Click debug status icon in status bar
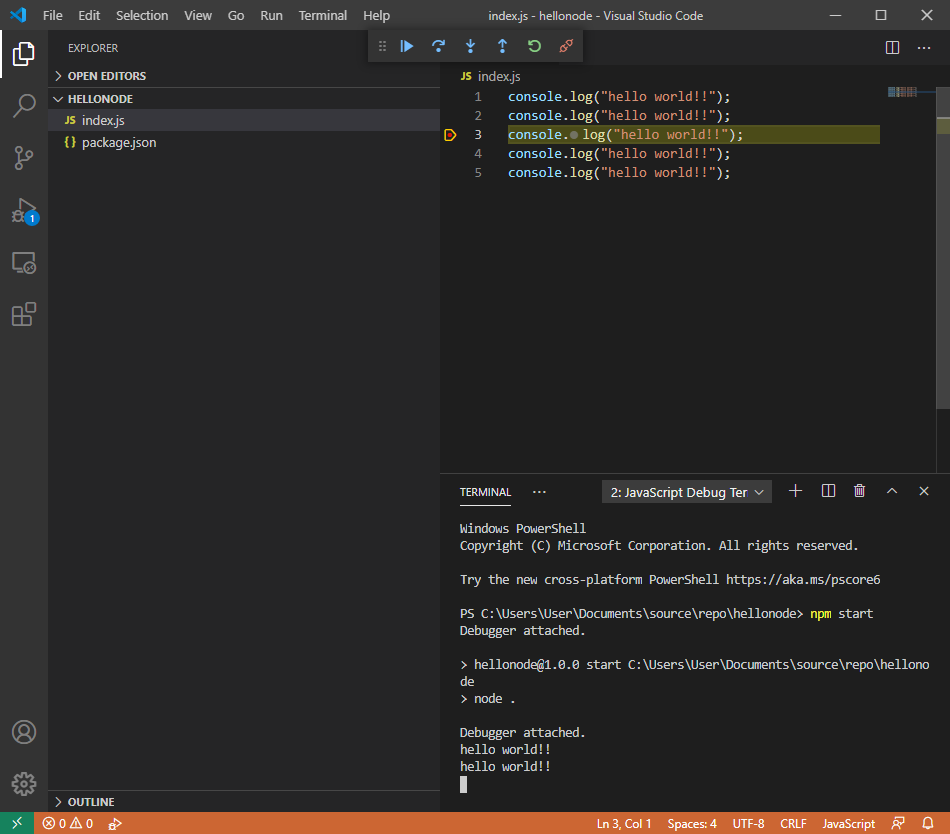This screenshot has width=950, height=834. pyautogui.click(x=115, y=824)
